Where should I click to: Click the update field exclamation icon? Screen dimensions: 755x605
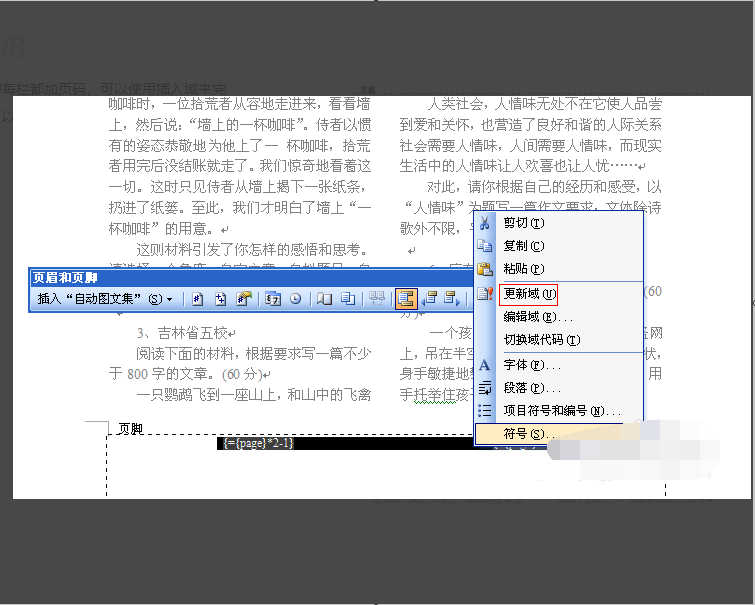click(484, 293)
